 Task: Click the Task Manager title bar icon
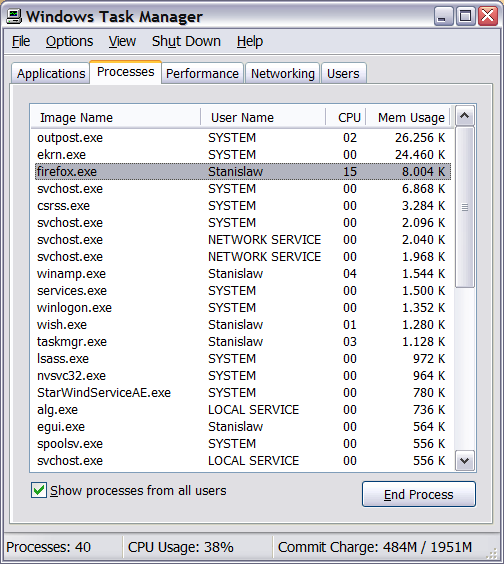point(14,17)
